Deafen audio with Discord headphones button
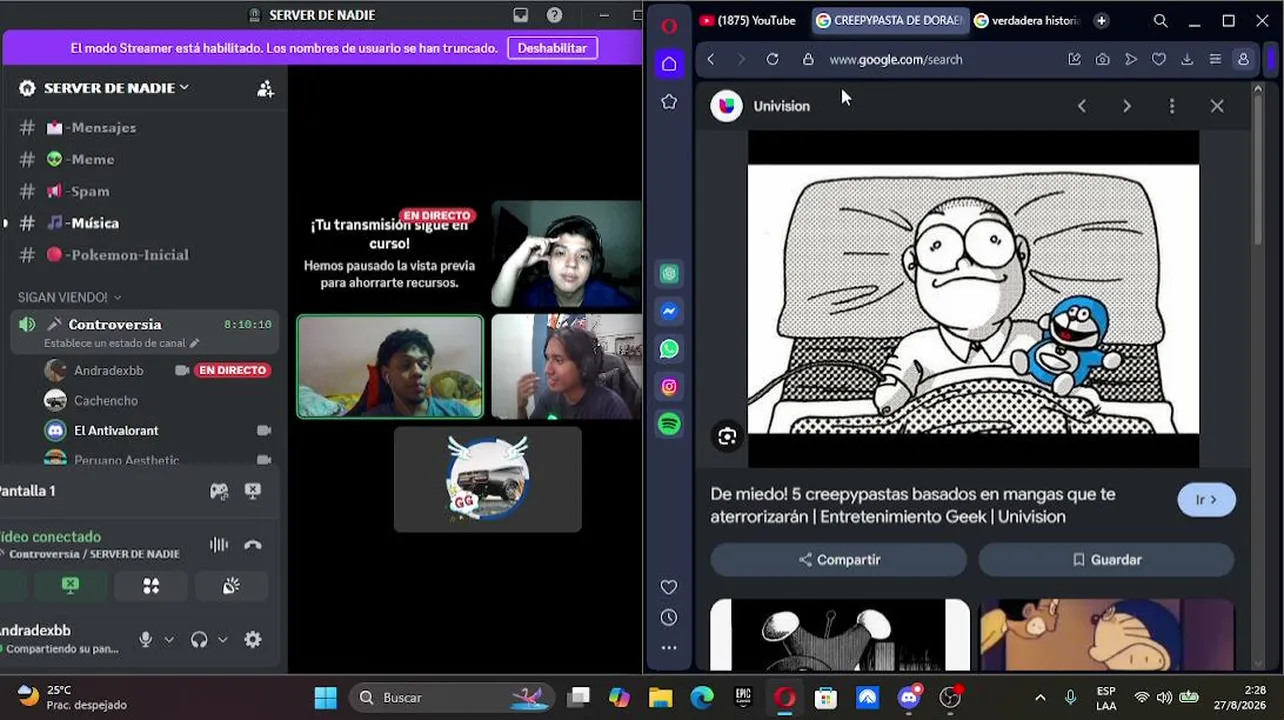The width and height of the screenshot is (1284, 720). pos(199,639)
